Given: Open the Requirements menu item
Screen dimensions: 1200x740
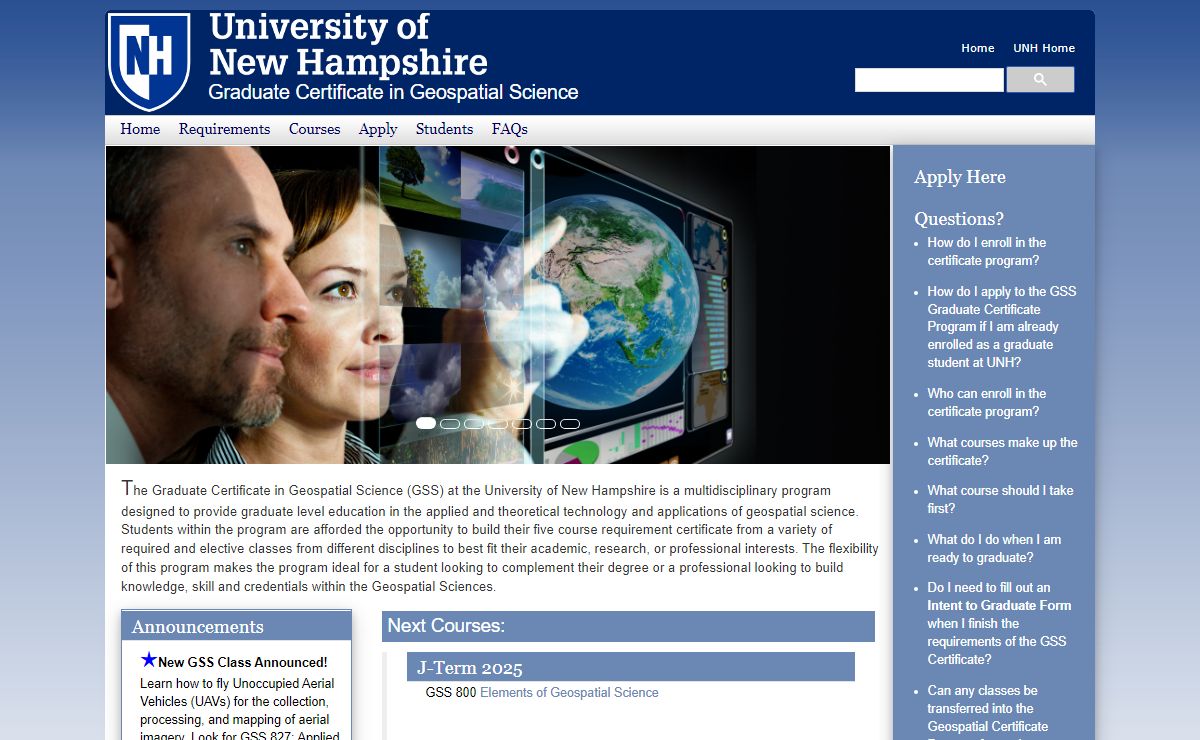Looking at the screenshot, I should 224,129.
